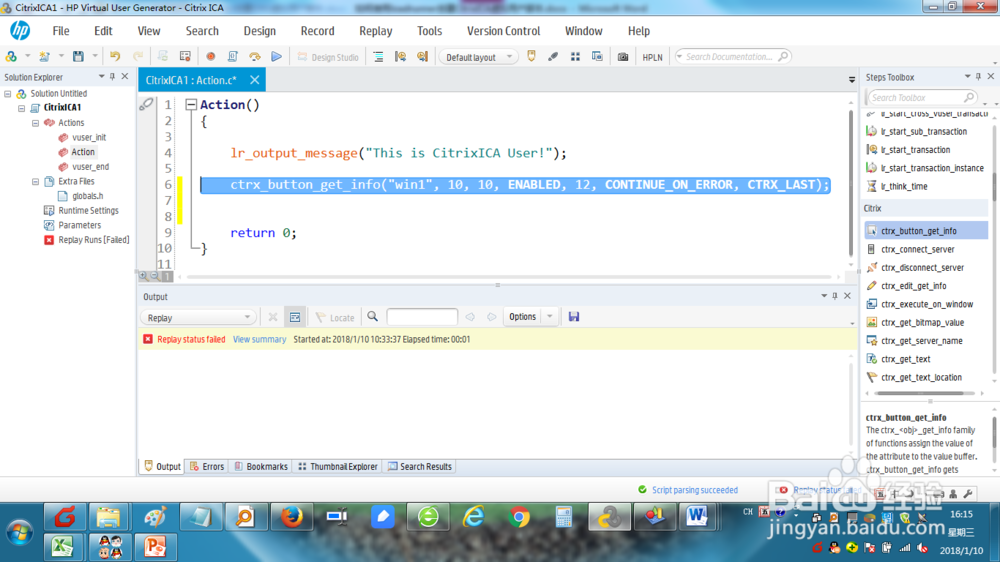Click the HPLN toolbar button

point(652,57)
